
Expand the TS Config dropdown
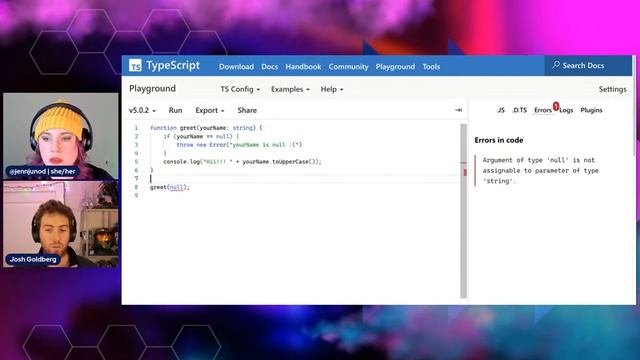(x=240, y=89)
